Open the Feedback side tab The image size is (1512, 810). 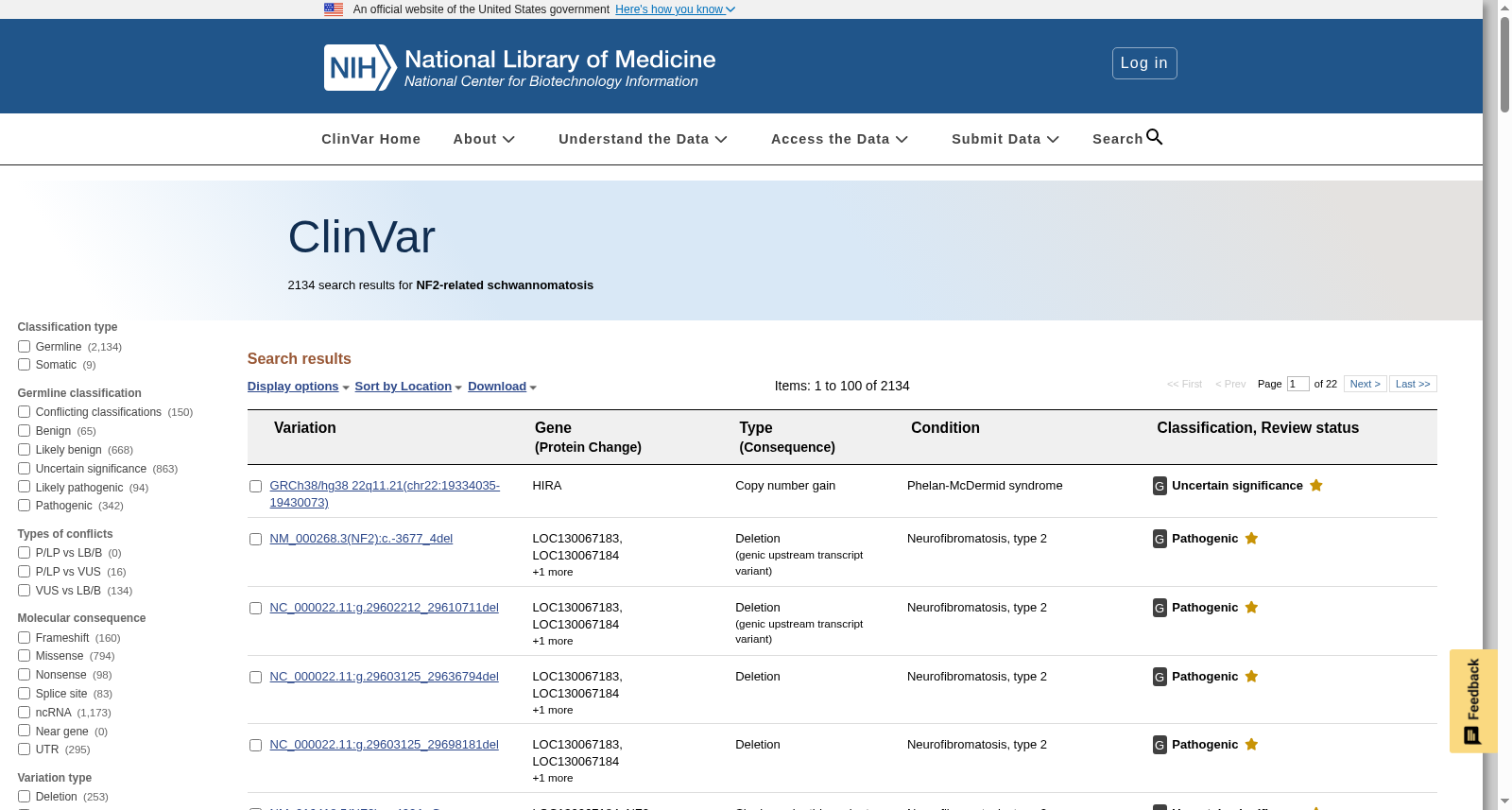[x=1472, y=700]
